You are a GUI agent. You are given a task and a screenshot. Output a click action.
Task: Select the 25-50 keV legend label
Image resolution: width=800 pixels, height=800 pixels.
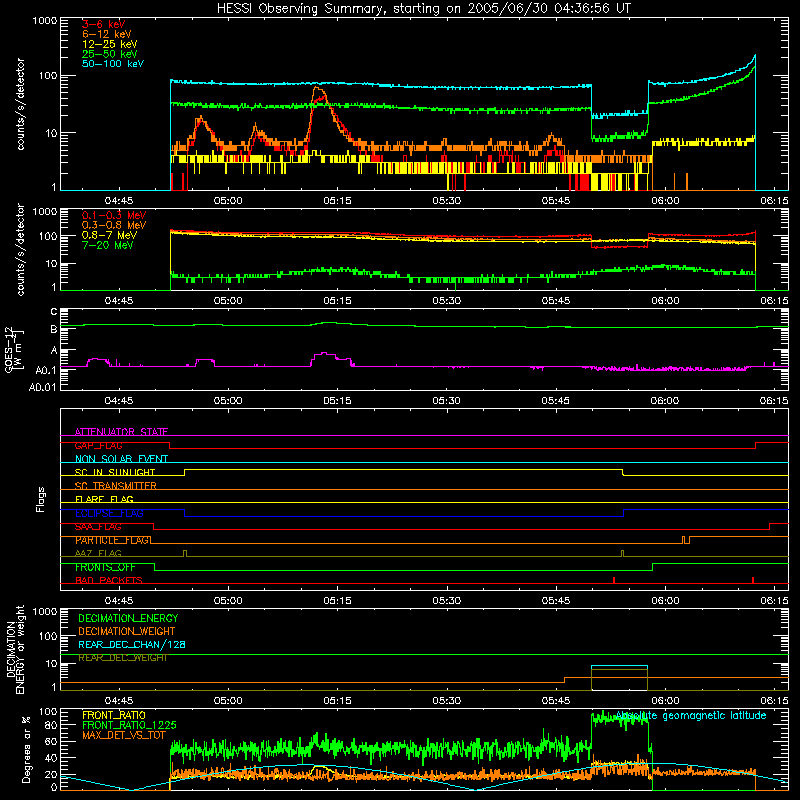point(109,54)
